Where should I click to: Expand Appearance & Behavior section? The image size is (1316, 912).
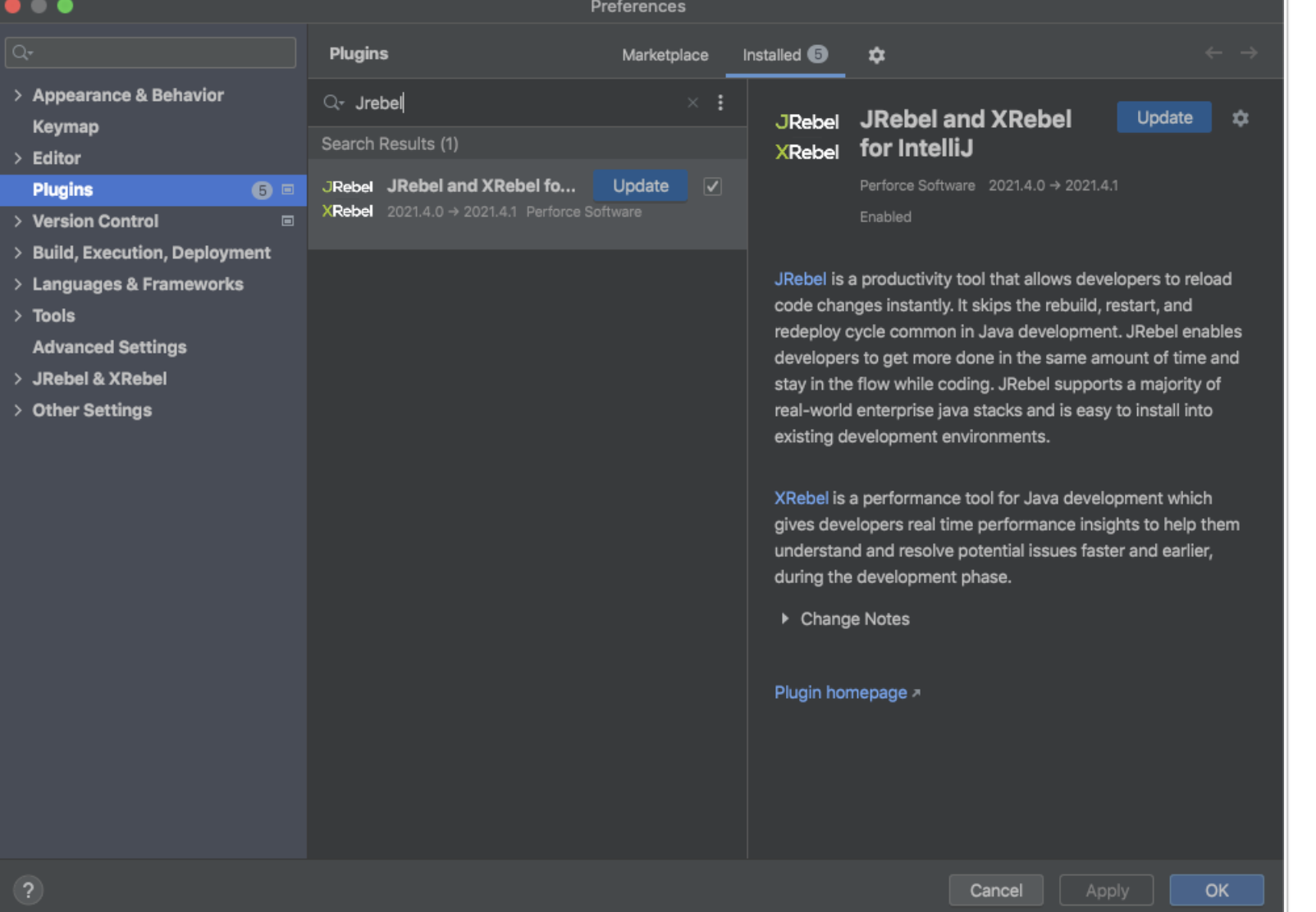click(x=18, y=95)
